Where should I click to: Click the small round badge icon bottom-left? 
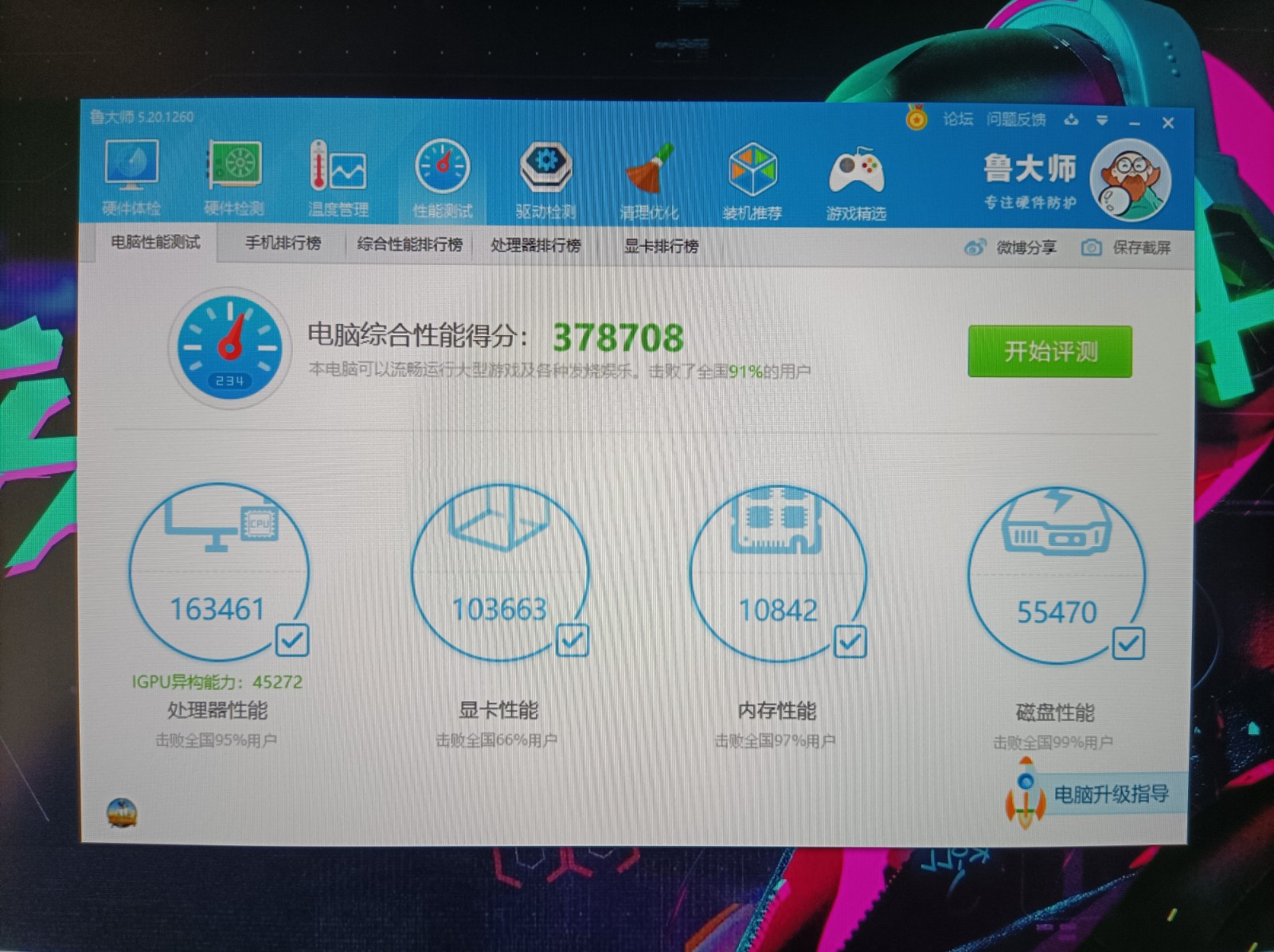coord(122,813)
